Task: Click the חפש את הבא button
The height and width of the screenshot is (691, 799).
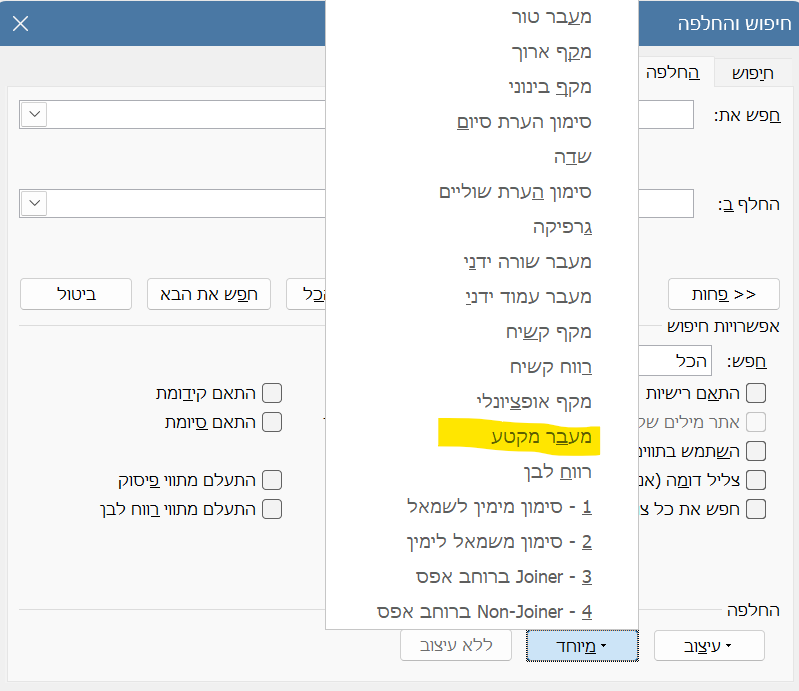Action: click(209, 294)
